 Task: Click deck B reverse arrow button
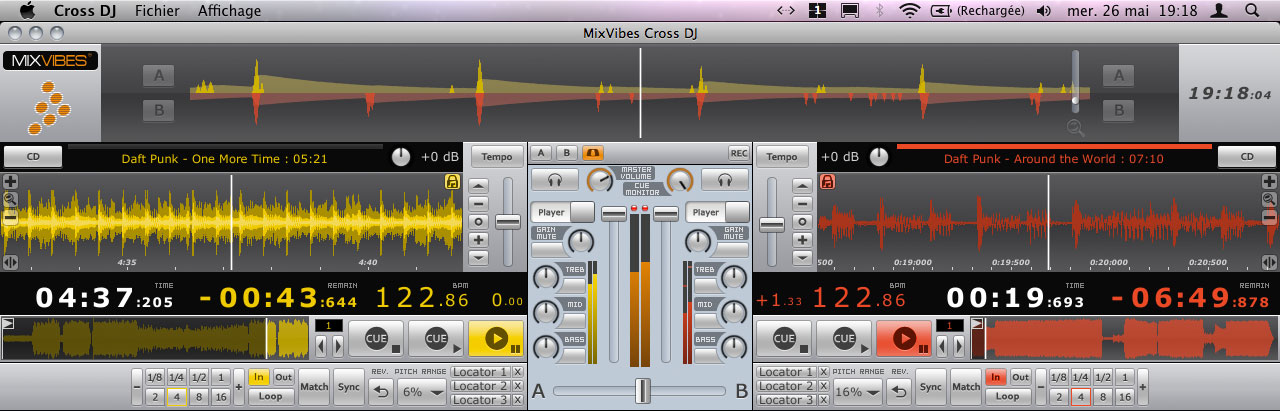point(898,392)
